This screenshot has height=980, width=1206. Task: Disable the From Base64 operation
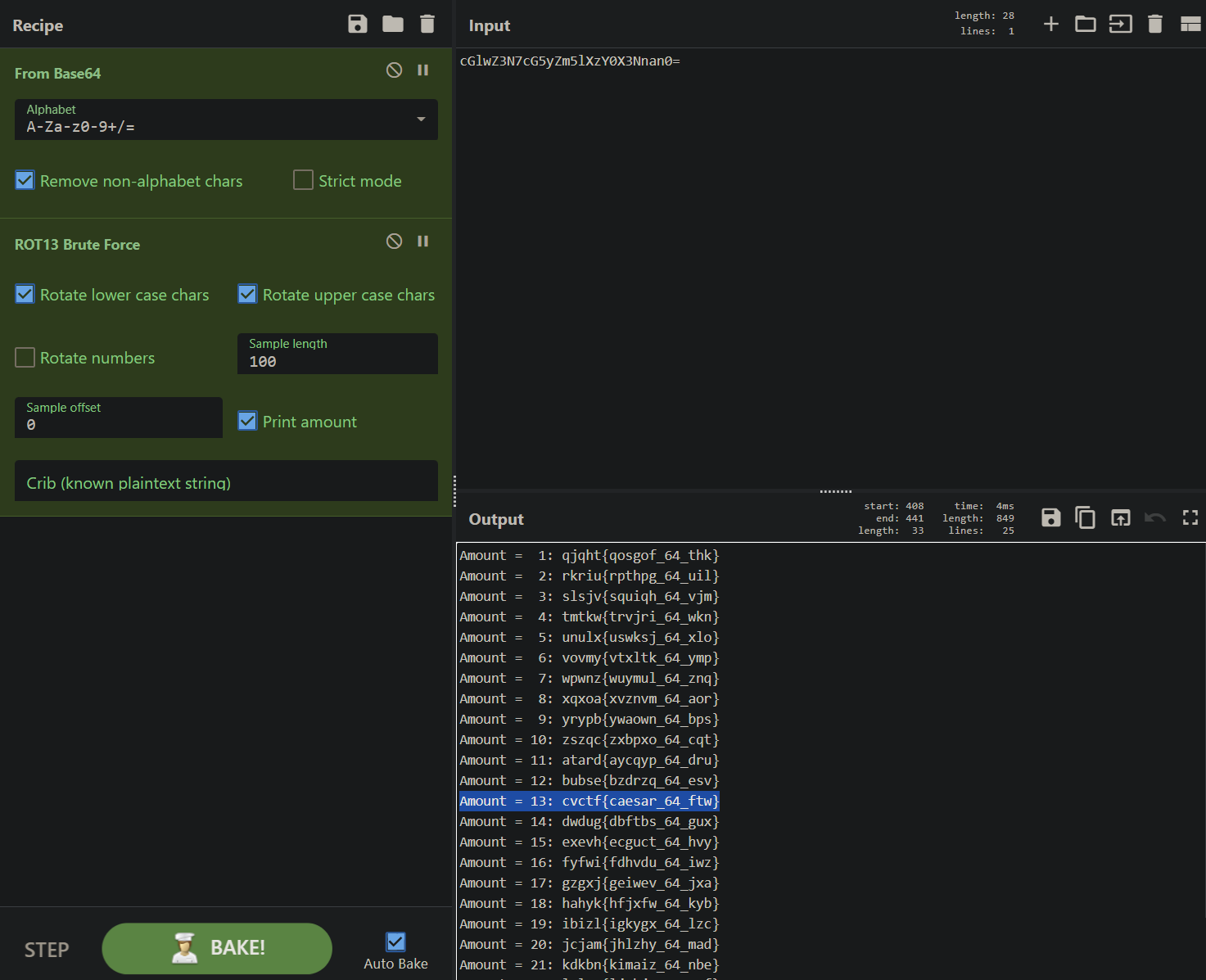[x=394, y=70]
